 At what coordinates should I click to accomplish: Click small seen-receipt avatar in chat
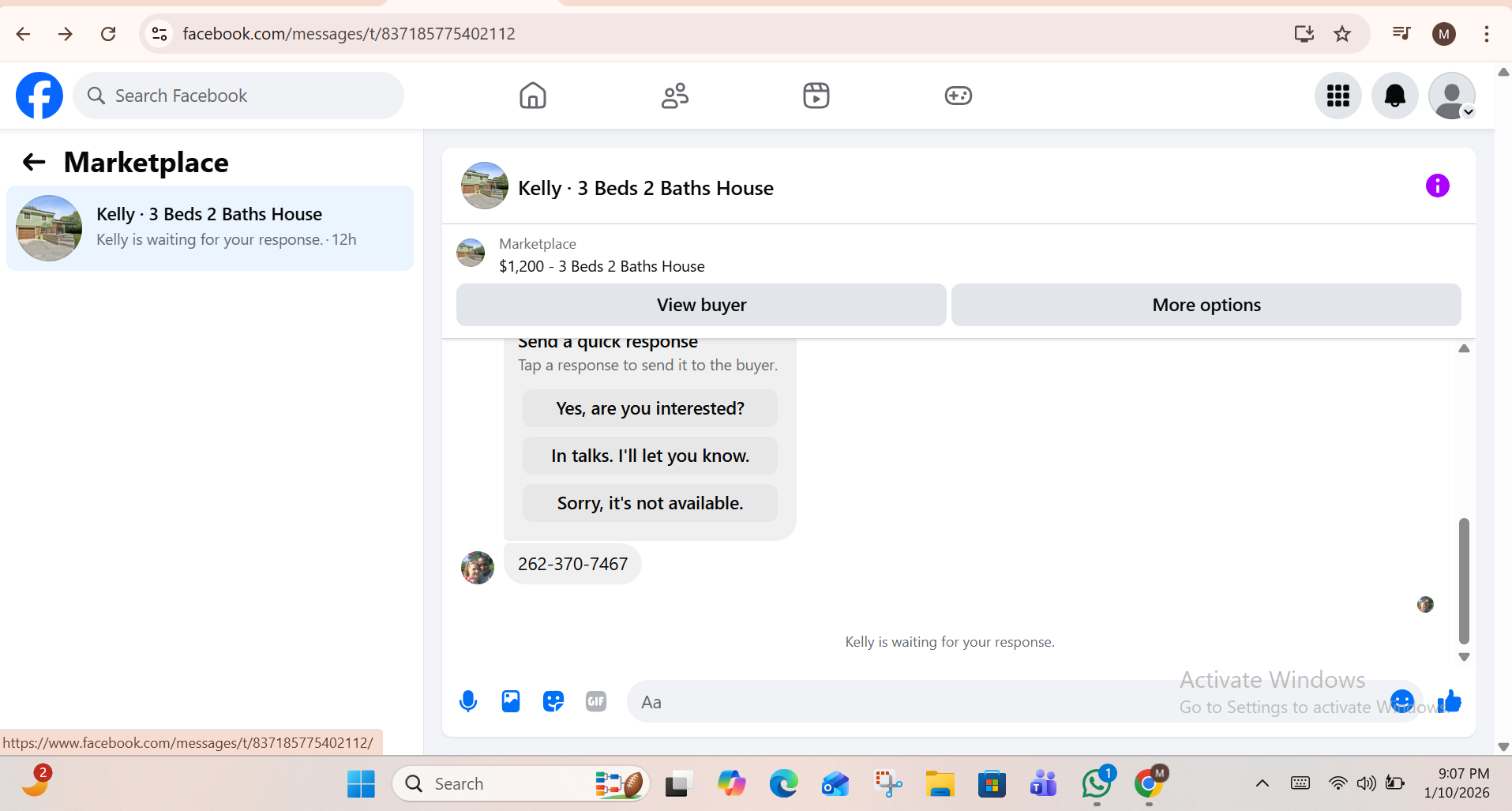(1425, 604)
